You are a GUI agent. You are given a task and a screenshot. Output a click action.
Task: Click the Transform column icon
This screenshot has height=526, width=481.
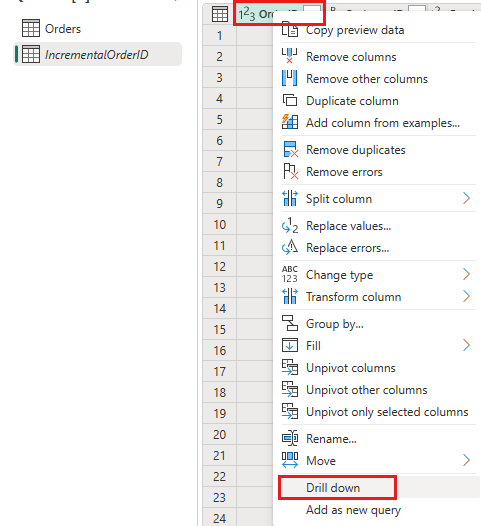tap(289, 296)
